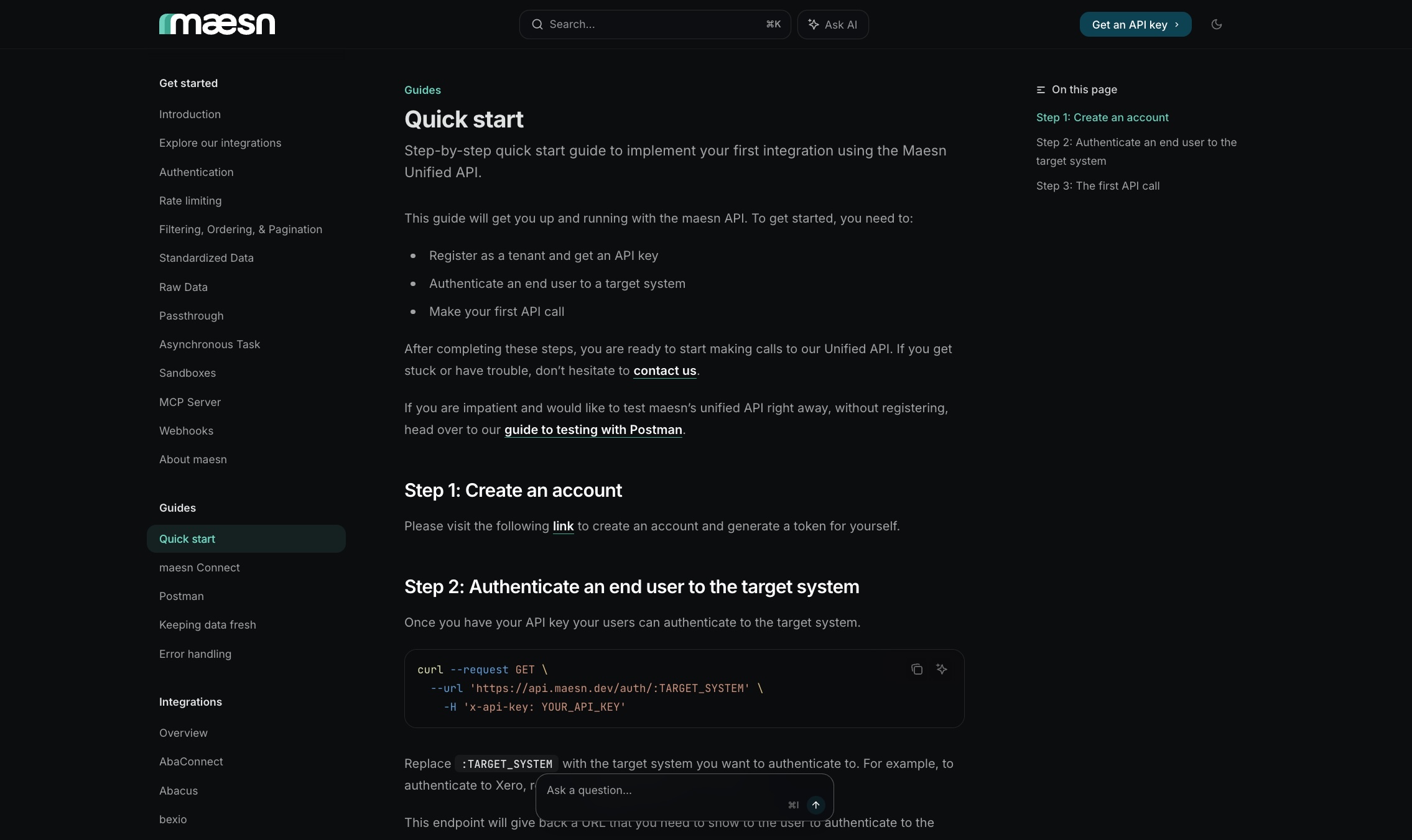This screenshot has width=1412, height=840.
Task: Open the contact us link
Action: coord(664,371)
